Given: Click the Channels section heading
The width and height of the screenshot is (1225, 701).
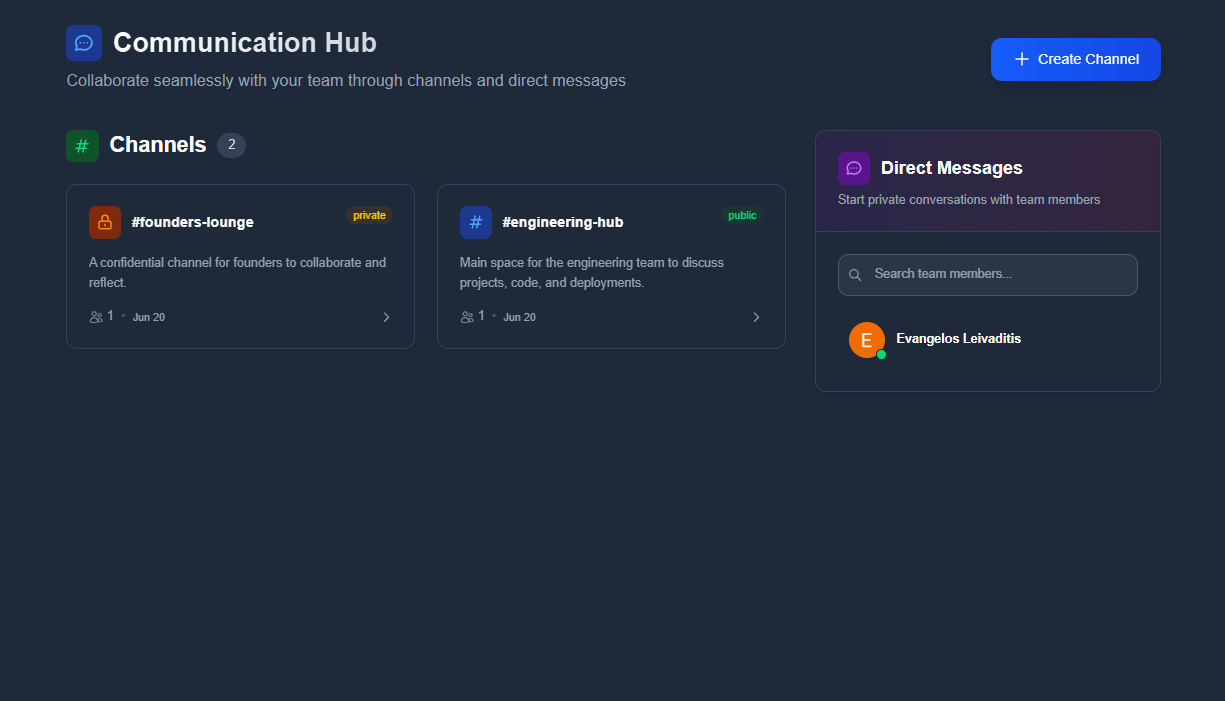Looking at the screenshot, I should tap(158, 145).
